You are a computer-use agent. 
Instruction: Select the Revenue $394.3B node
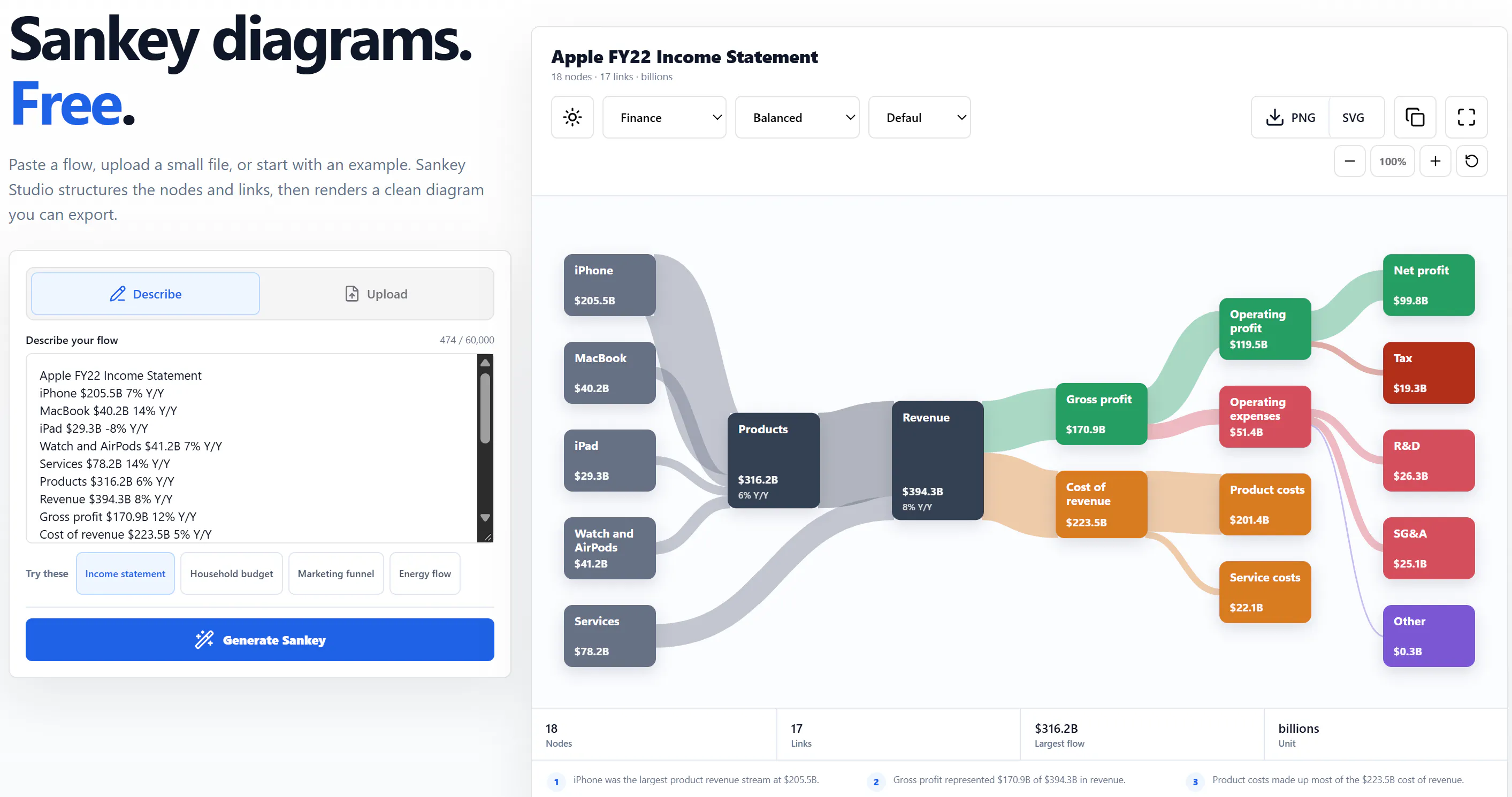tap(938, 461)
